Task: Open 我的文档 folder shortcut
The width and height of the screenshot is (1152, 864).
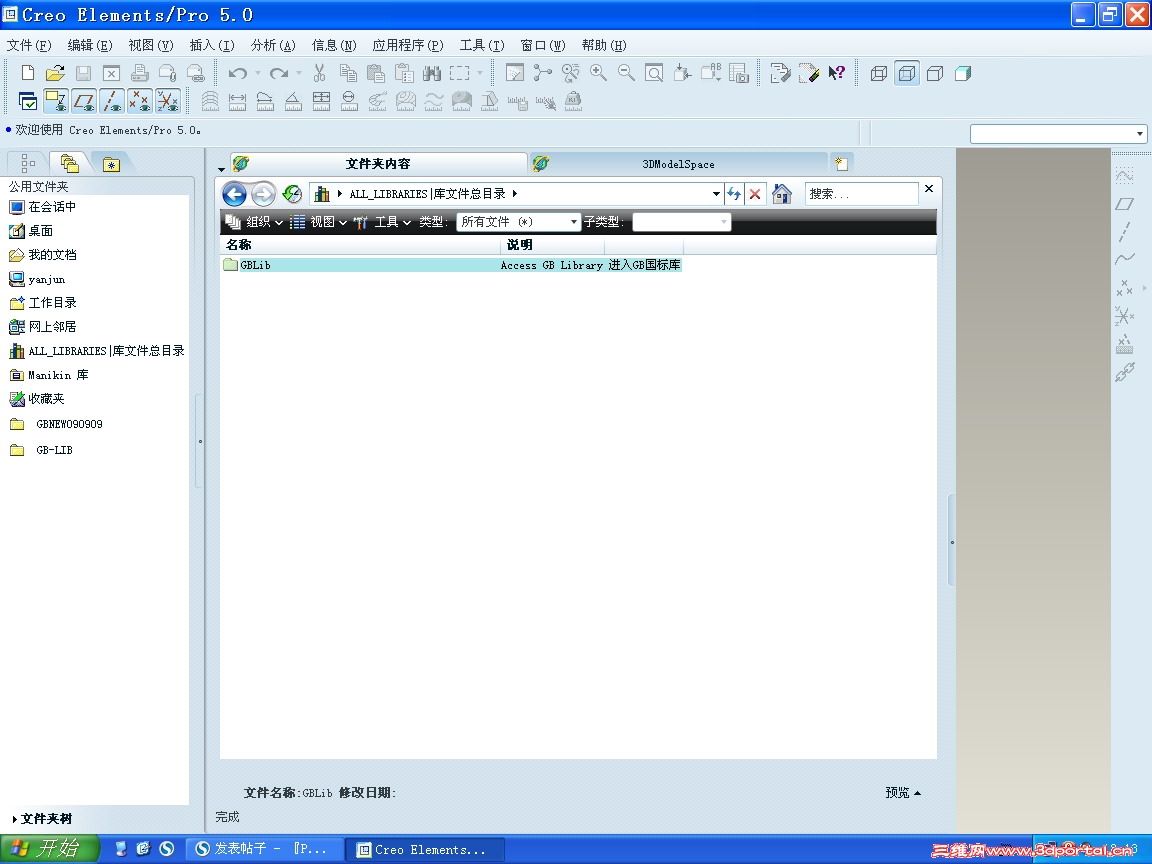Action: pos(43,255)
